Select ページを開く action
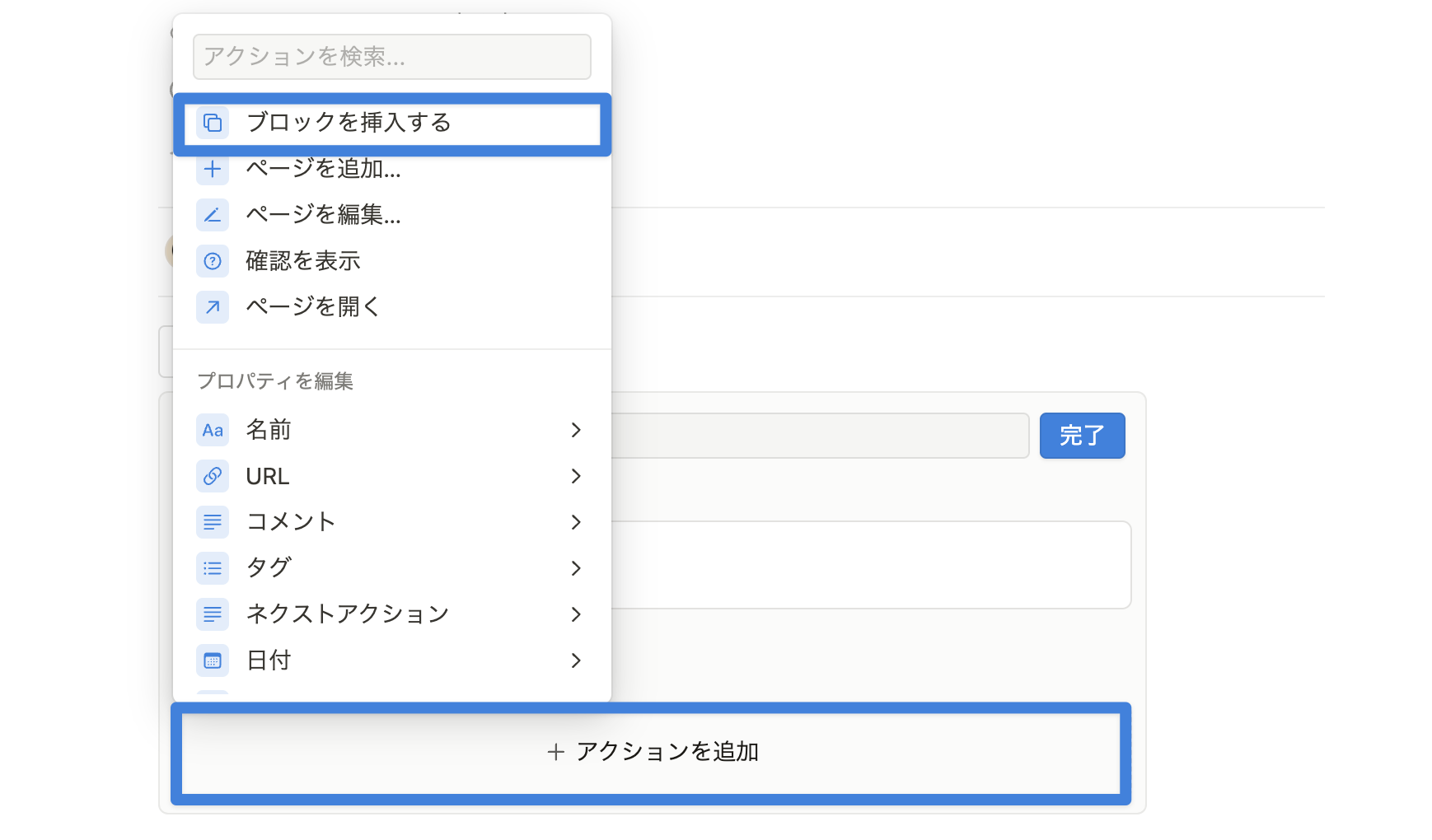1432x840 pixels. point(392,307)
